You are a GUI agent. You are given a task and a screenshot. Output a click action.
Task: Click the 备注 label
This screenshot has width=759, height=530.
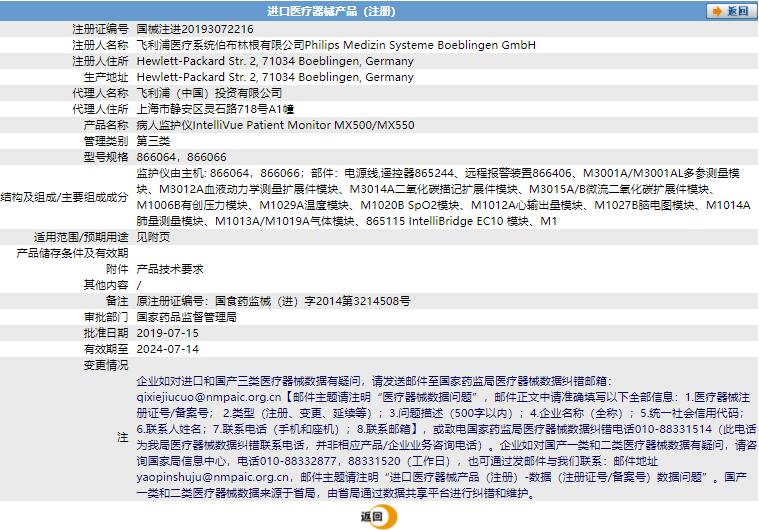(x=117, y=301)
